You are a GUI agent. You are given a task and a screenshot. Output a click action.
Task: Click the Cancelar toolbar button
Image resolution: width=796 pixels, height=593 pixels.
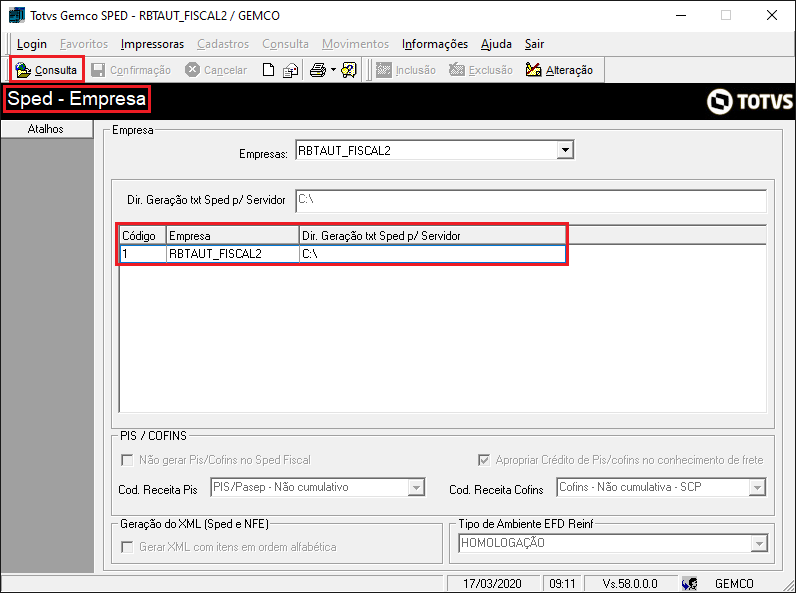216,70
